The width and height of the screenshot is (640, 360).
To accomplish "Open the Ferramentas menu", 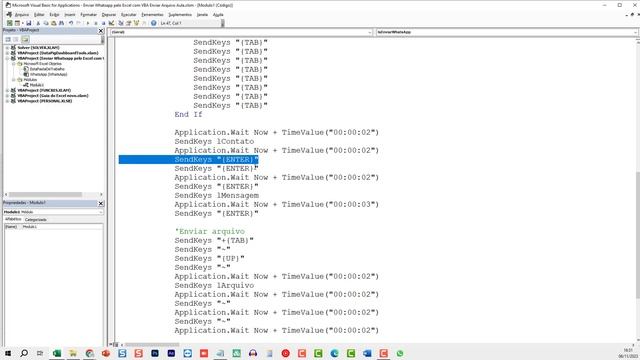I will pos(152,15).
